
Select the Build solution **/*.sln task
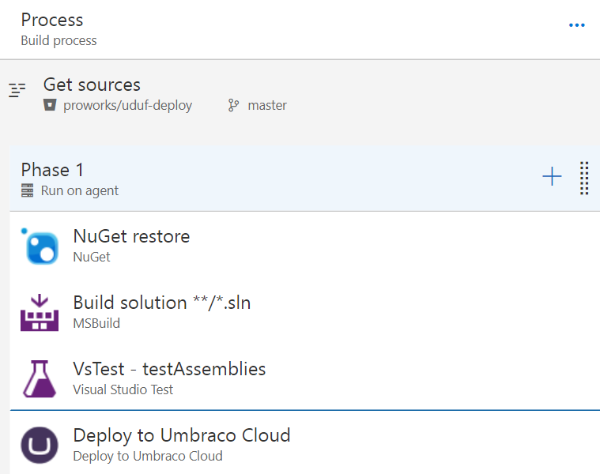click(x=162, y=303)
